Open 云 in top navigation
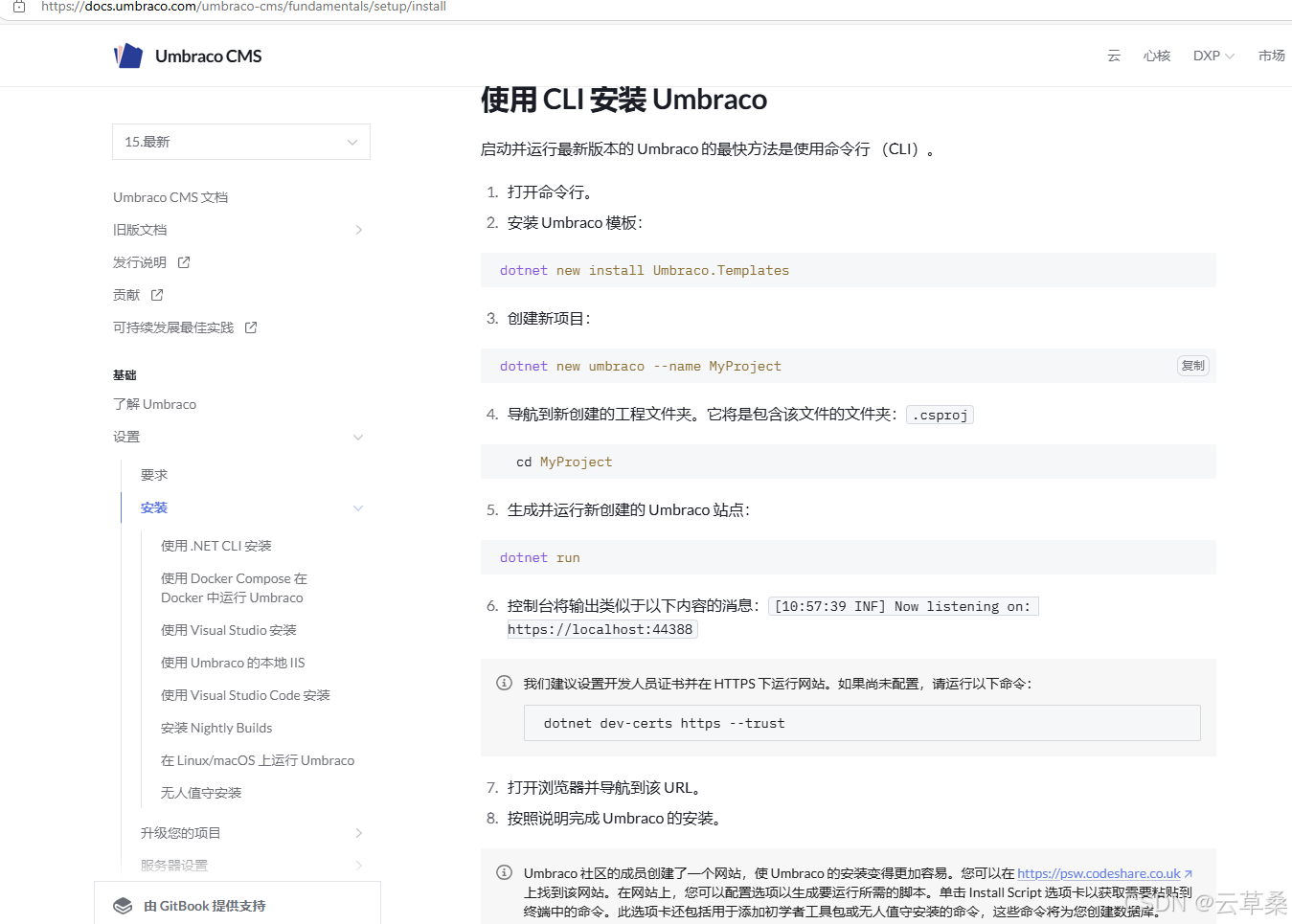1292x924 pixels. tap(1114, 56)
